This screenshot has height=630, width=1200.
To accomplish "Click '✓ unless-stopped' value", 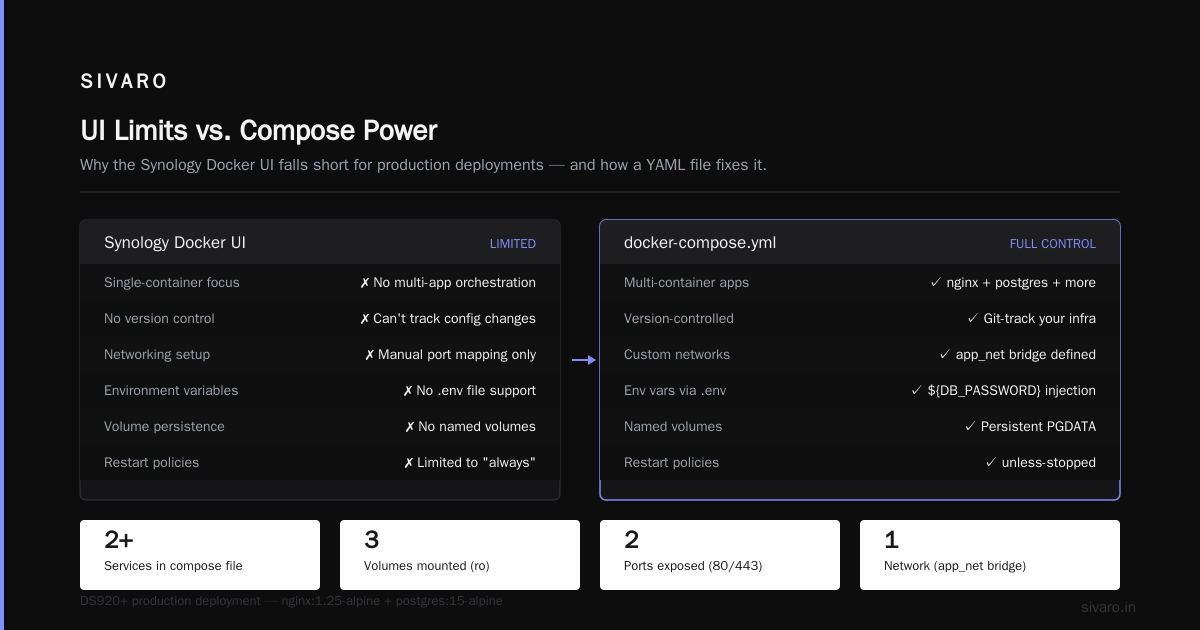I will 1041,463.
